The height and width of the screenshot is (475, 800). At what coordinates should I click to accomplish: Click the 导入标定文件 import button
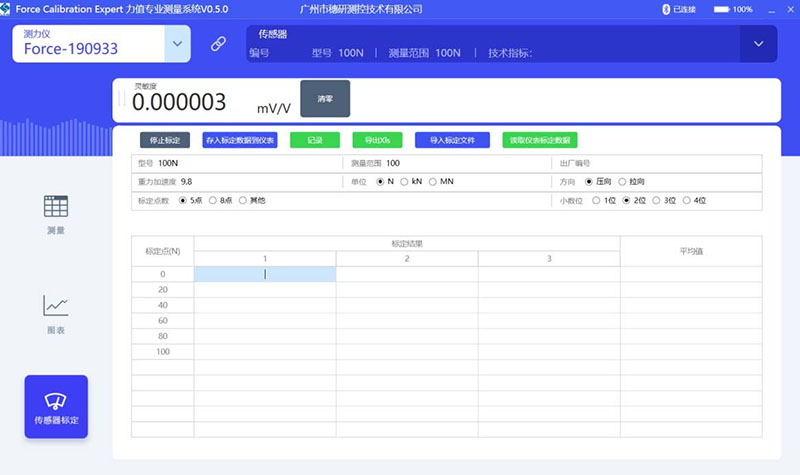pos(453,140)
